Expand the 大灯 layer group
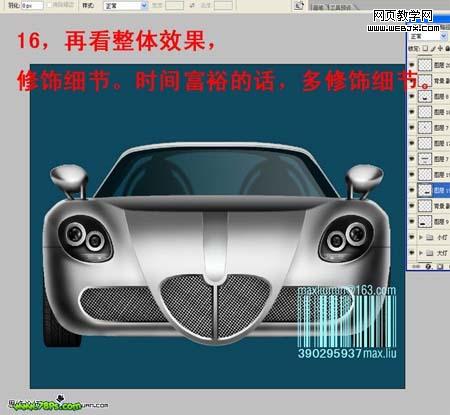The height and width of the screenshot is (415, 450). pos(421,253)
